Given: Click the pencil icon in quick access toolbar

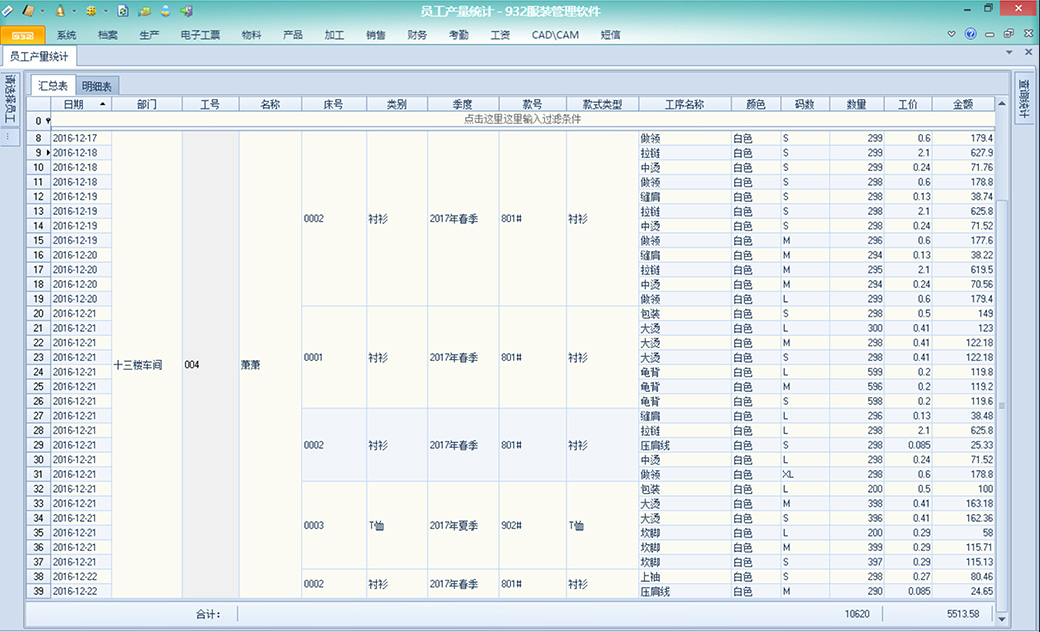Looking at the screenshot, I should [9, 10].
